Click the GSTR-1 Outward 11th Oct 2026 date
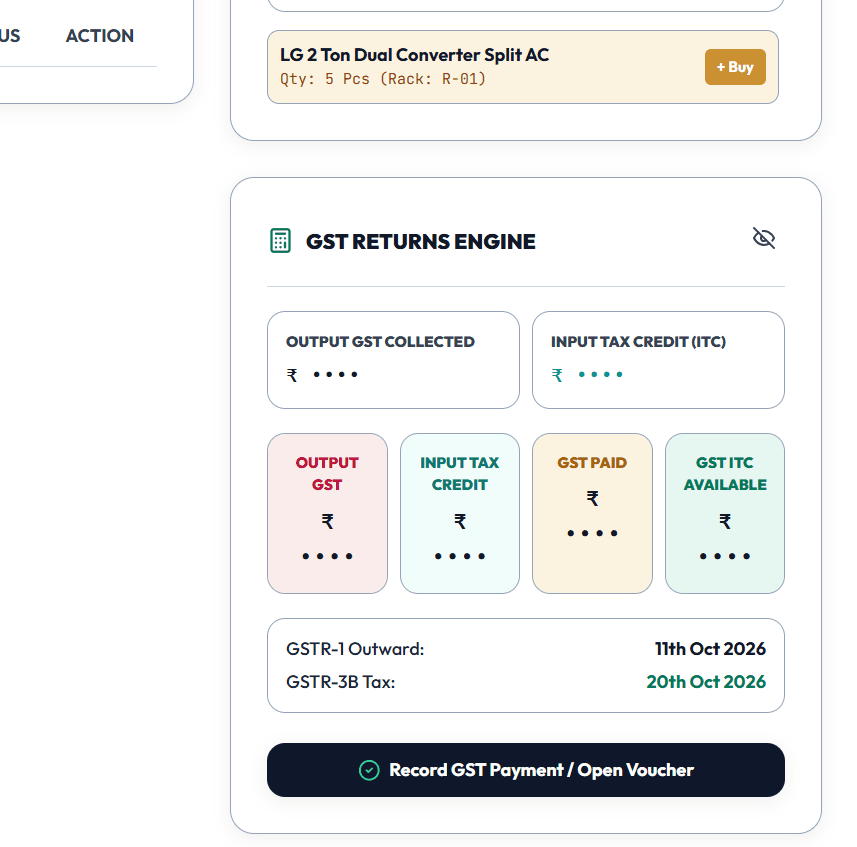 [x=710, y=649]
